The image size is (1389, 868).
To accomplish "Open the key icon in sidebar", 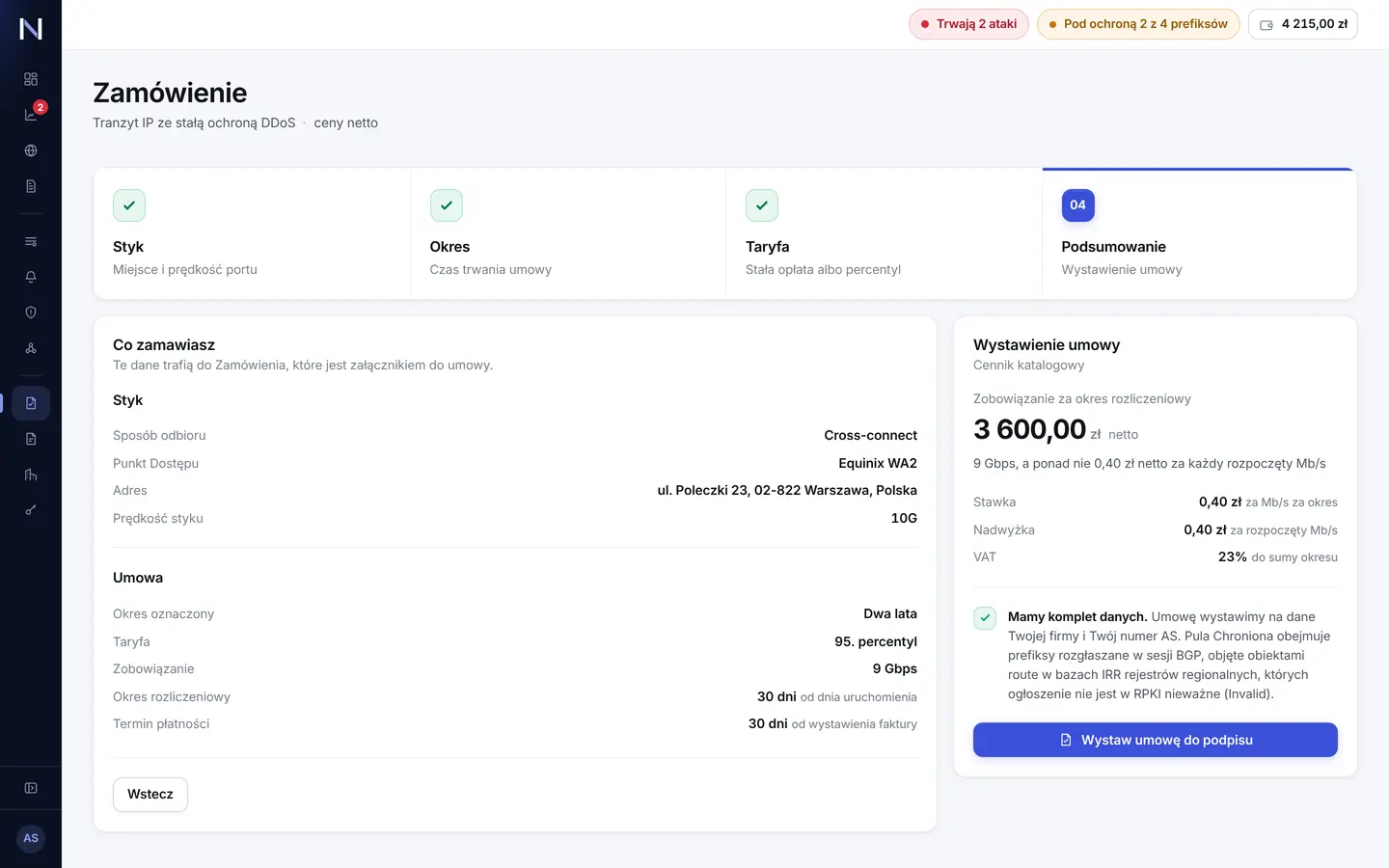I will point(31,510).
